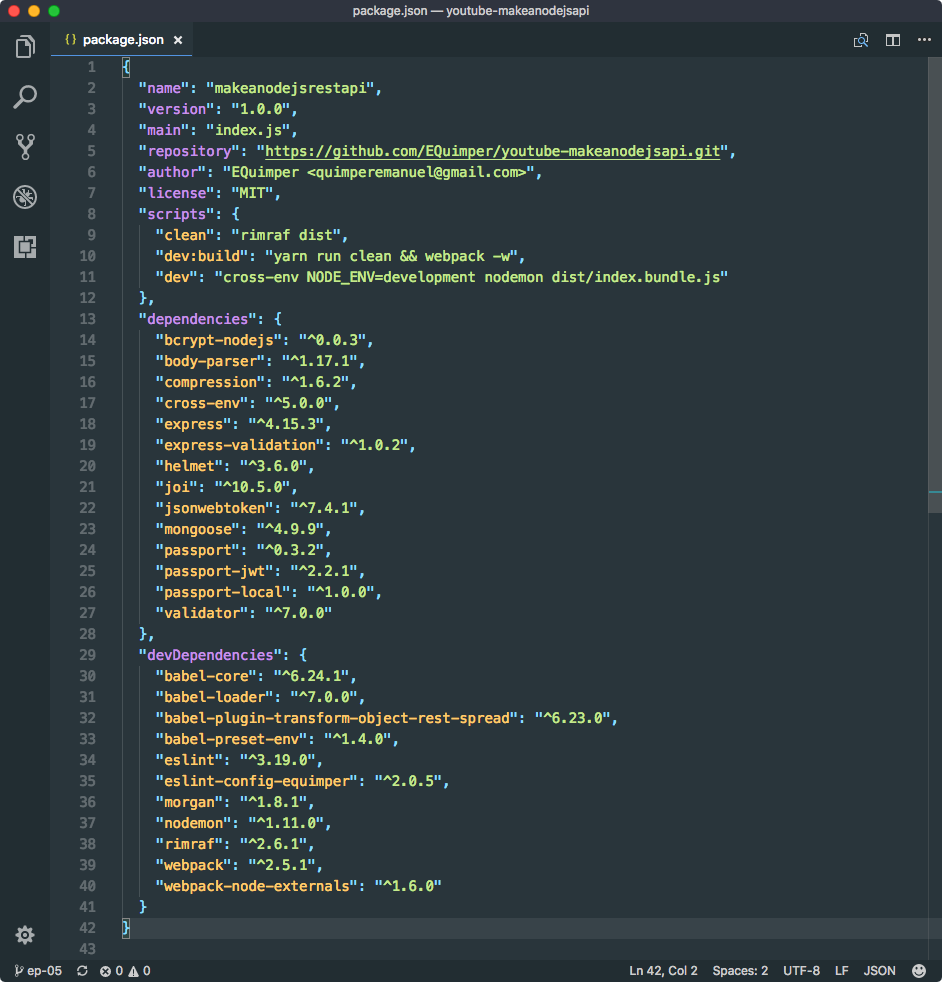Screen dimensions: 942x982
Task: Open the UTF-8 encoding picker
Action: (801, 970)
